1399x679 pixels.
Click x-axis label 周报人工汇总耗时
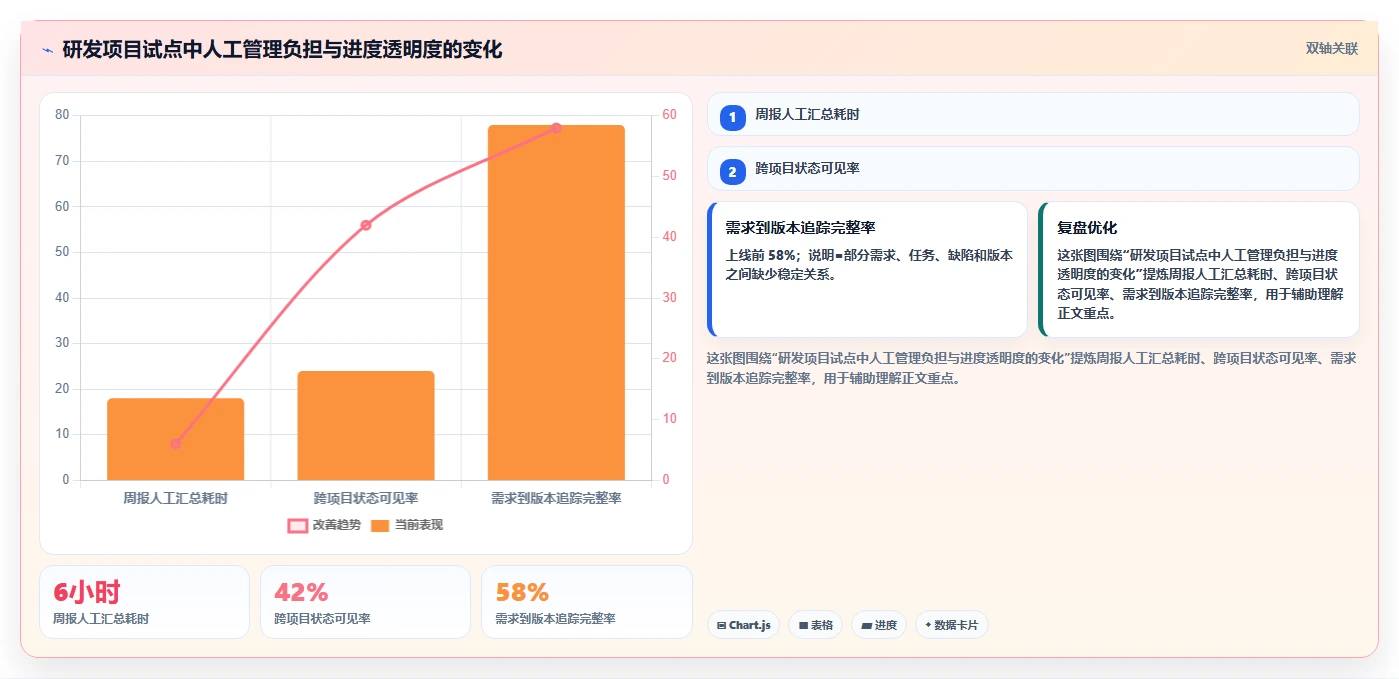176,498
